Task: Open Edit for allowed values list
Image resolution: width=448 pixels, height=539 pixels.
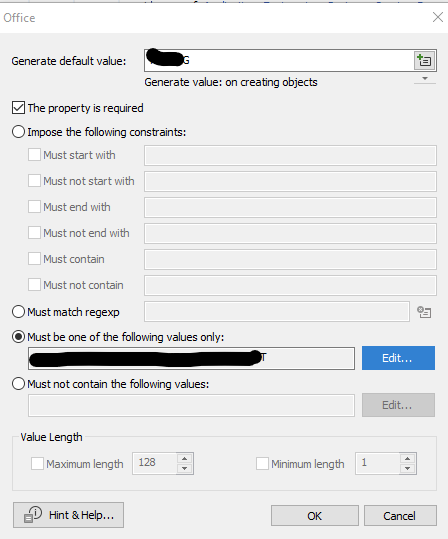Action: point(398,358)
